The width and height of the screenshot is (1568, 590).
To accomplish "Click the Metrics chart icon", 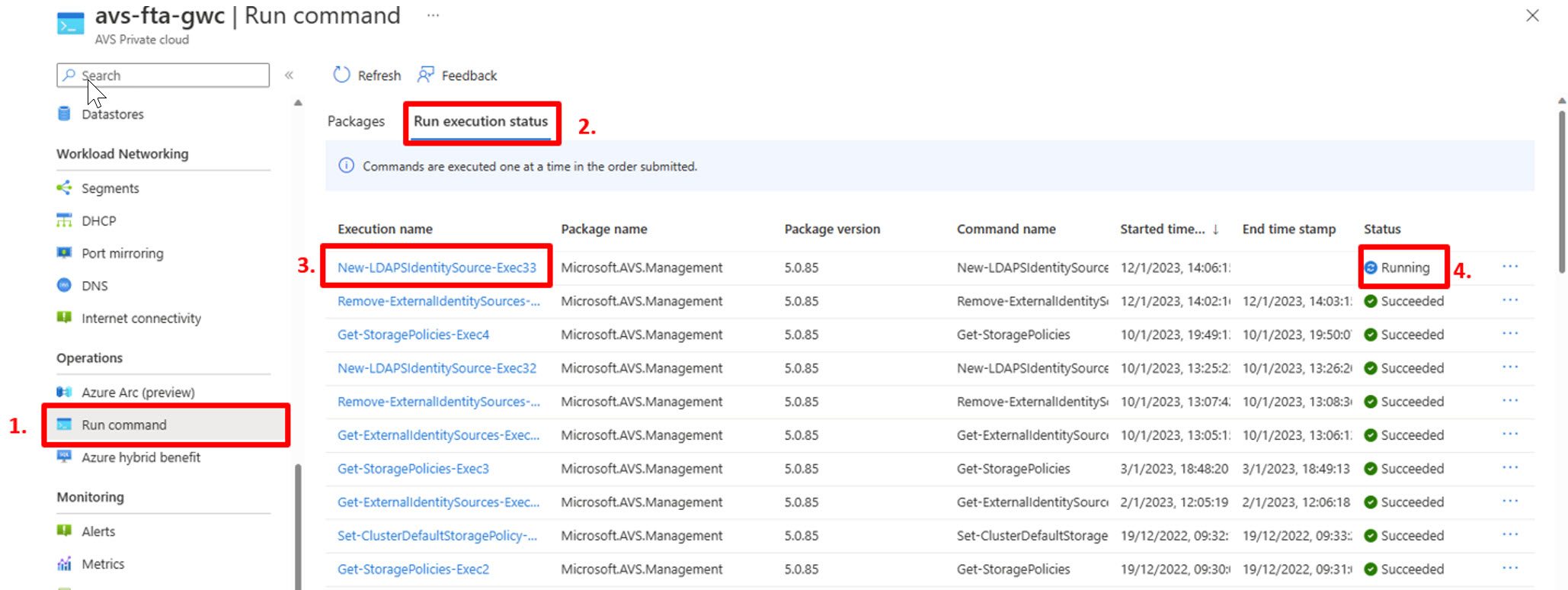I will pyautogui.click(x=64, y=563).
